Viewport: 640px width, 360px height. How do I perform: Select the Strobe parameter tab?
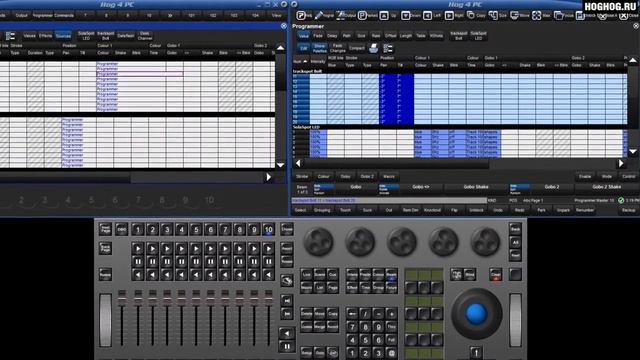[x=302, y=176]
